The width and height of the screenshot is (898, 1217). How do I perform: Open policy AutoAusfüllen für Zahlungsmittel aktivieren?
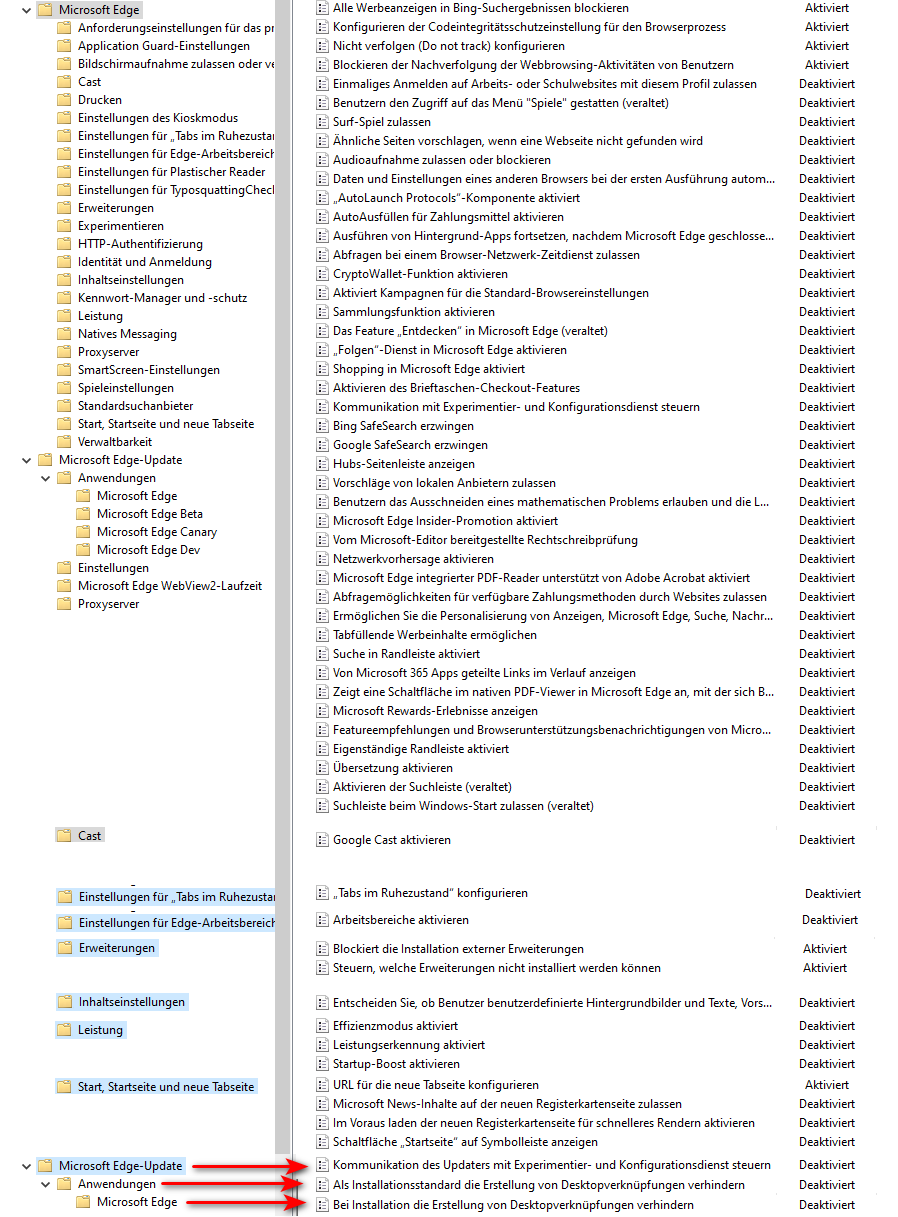pos(448,217)
